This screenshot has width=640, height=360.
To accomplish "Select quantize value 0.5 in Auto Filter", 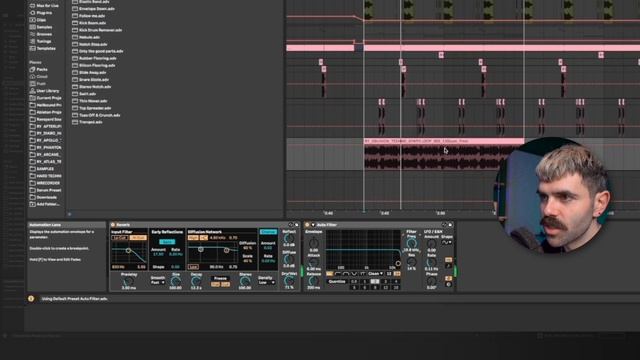I will point(354,282).
